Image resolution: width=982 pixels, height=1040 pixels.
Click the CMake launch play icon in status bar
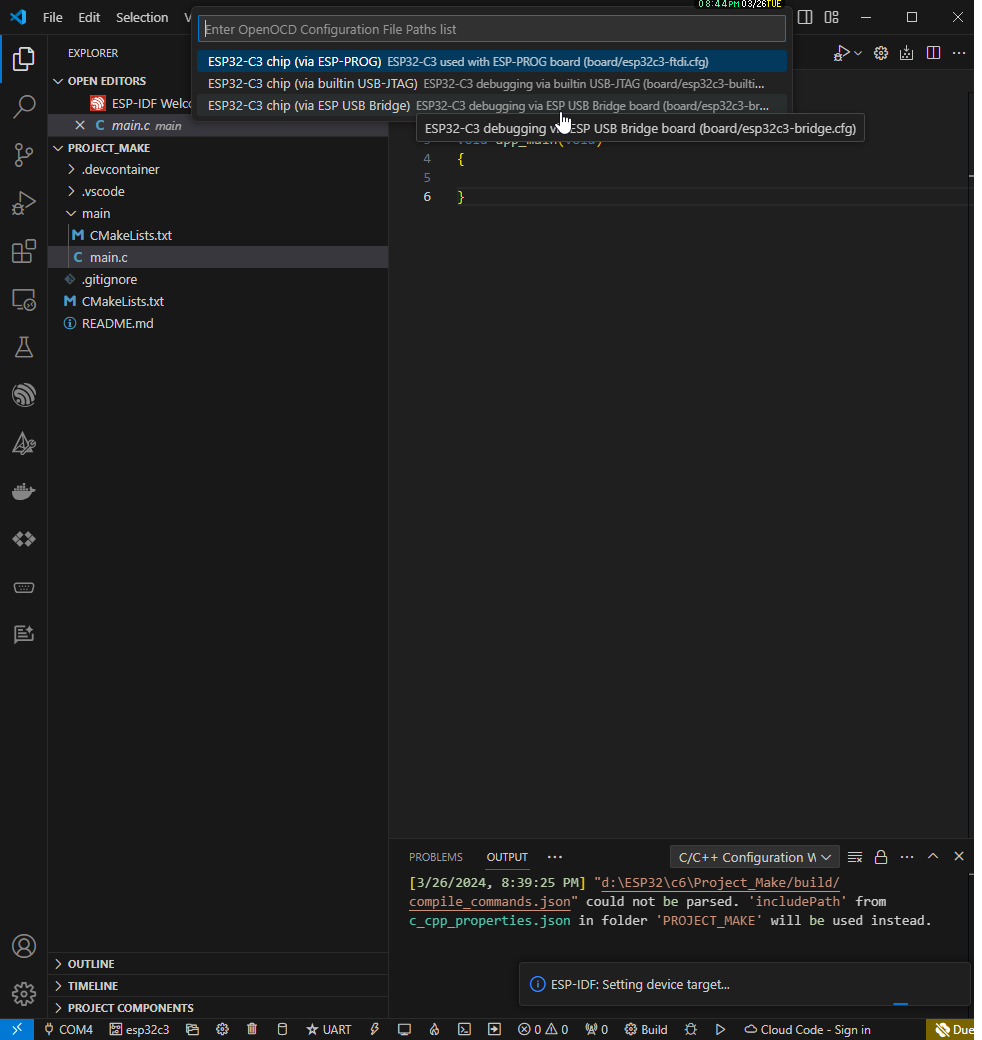(x=720, y=1029)
